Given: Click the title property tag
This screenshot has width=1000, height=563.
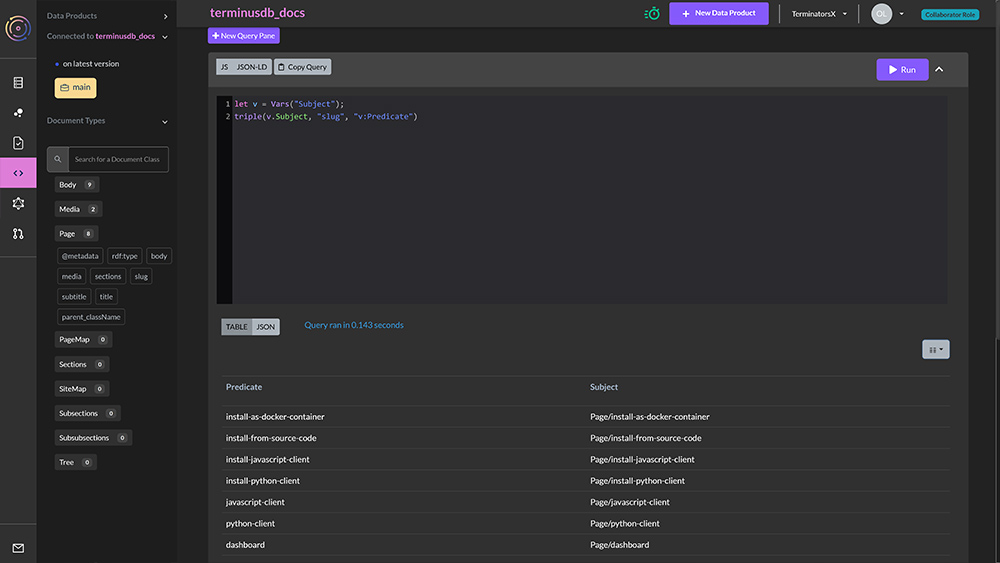Looking at the screenshot, I should pyautogui.click(x=106, y=296).
